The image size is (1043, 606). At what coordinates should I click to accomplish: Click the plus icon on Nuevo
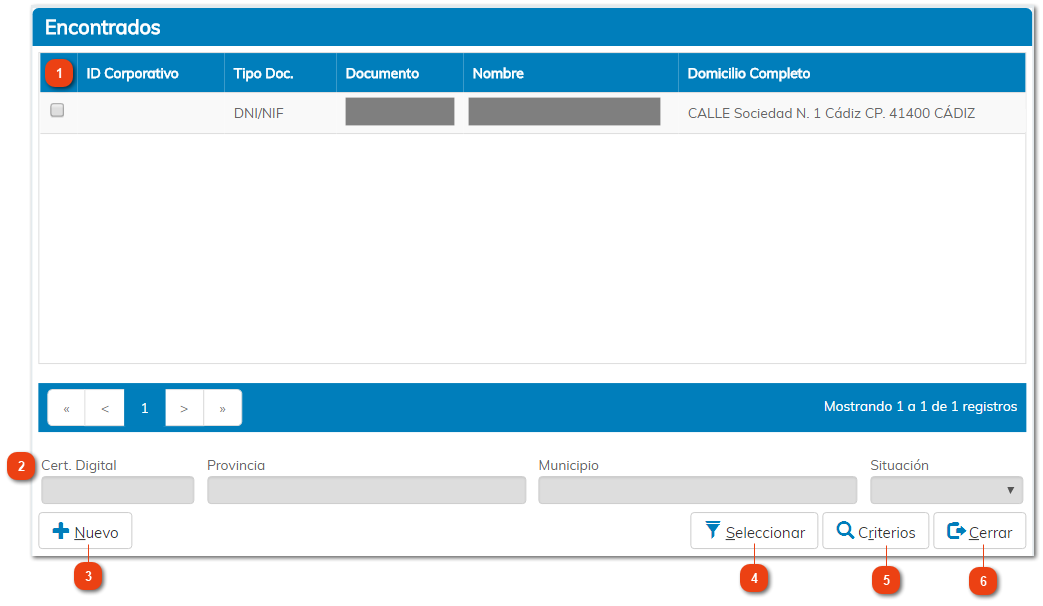point(61,531)
